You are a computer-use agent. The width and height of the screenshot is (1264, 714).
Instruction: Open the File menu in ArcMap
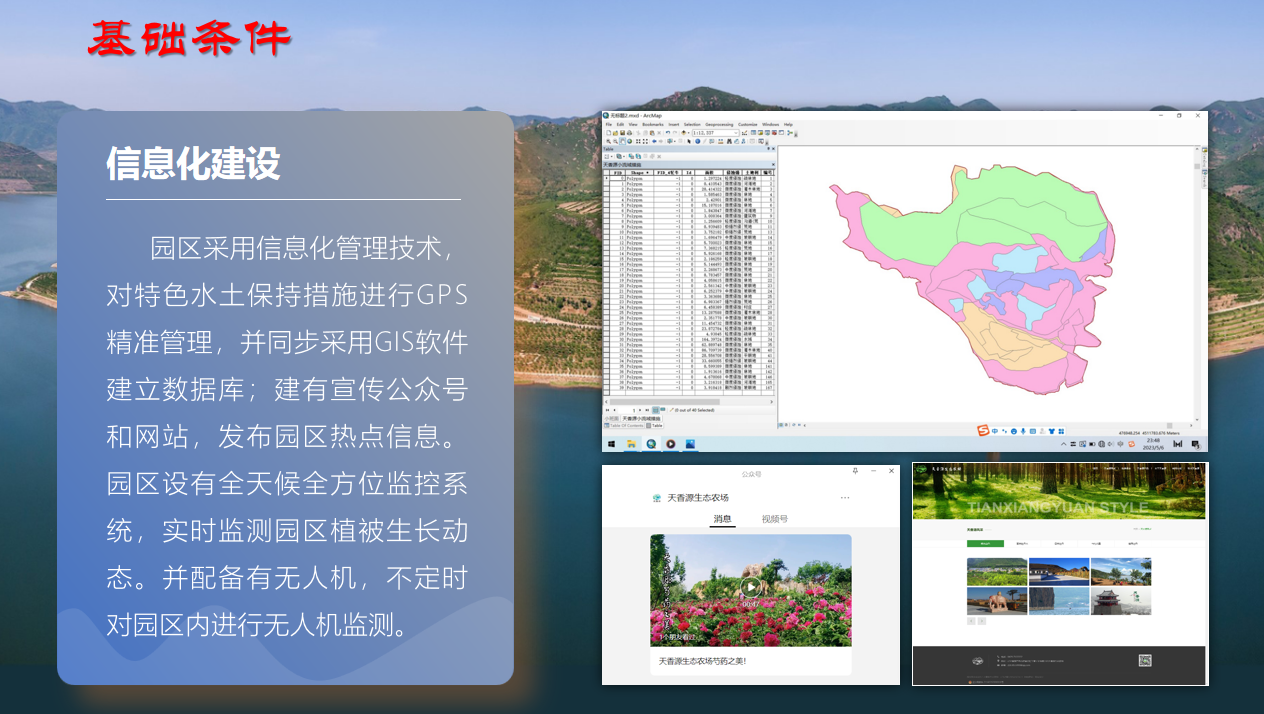tap(609, 125)
